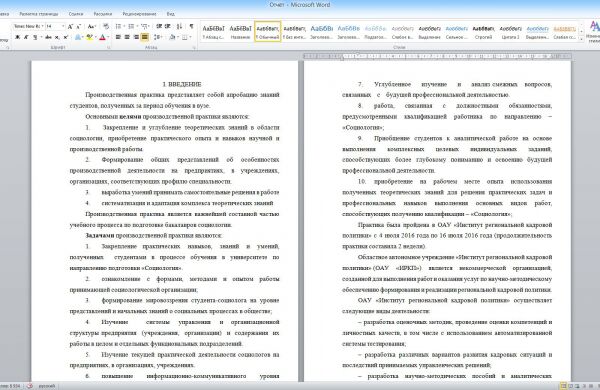This screenshot has width=600, height=390.
Task: Align text left
Action: point(118,37)
